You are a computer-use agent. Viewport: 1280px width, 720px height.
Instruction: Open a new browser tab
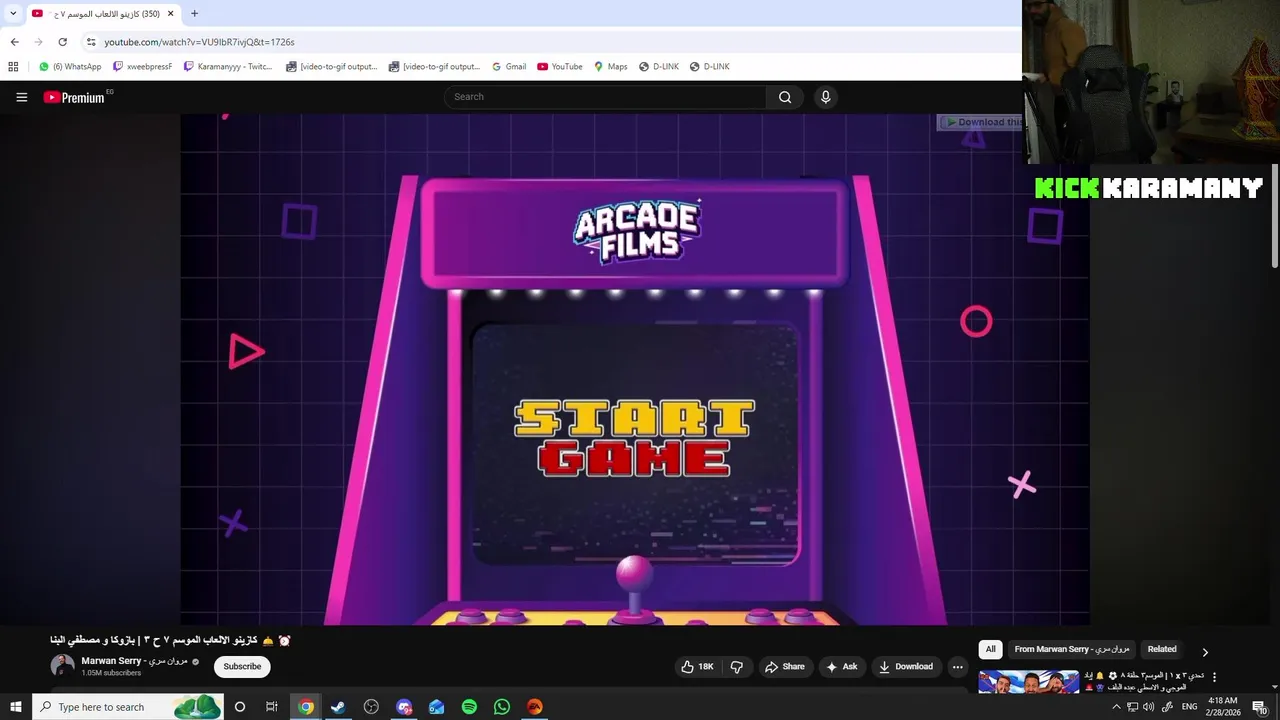pyautogui.click(x=194, y=14)
